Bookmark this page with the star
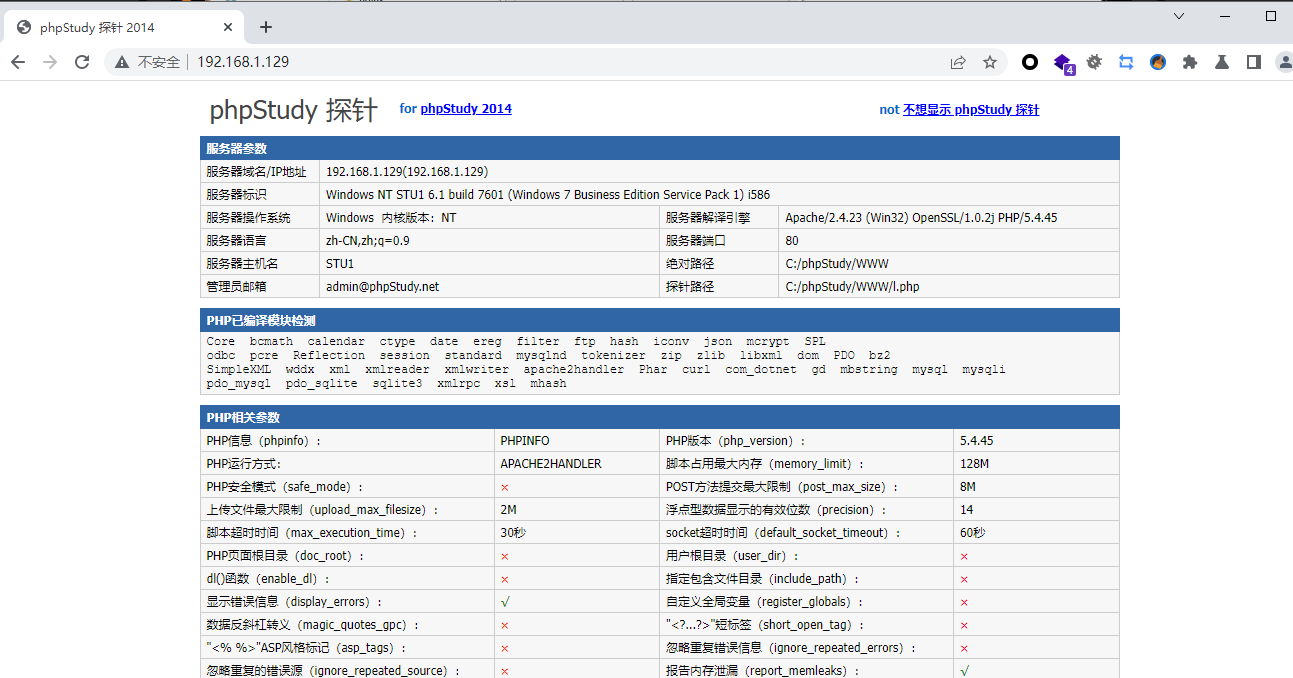This screenshot has height=678, width=1293. 990,62
